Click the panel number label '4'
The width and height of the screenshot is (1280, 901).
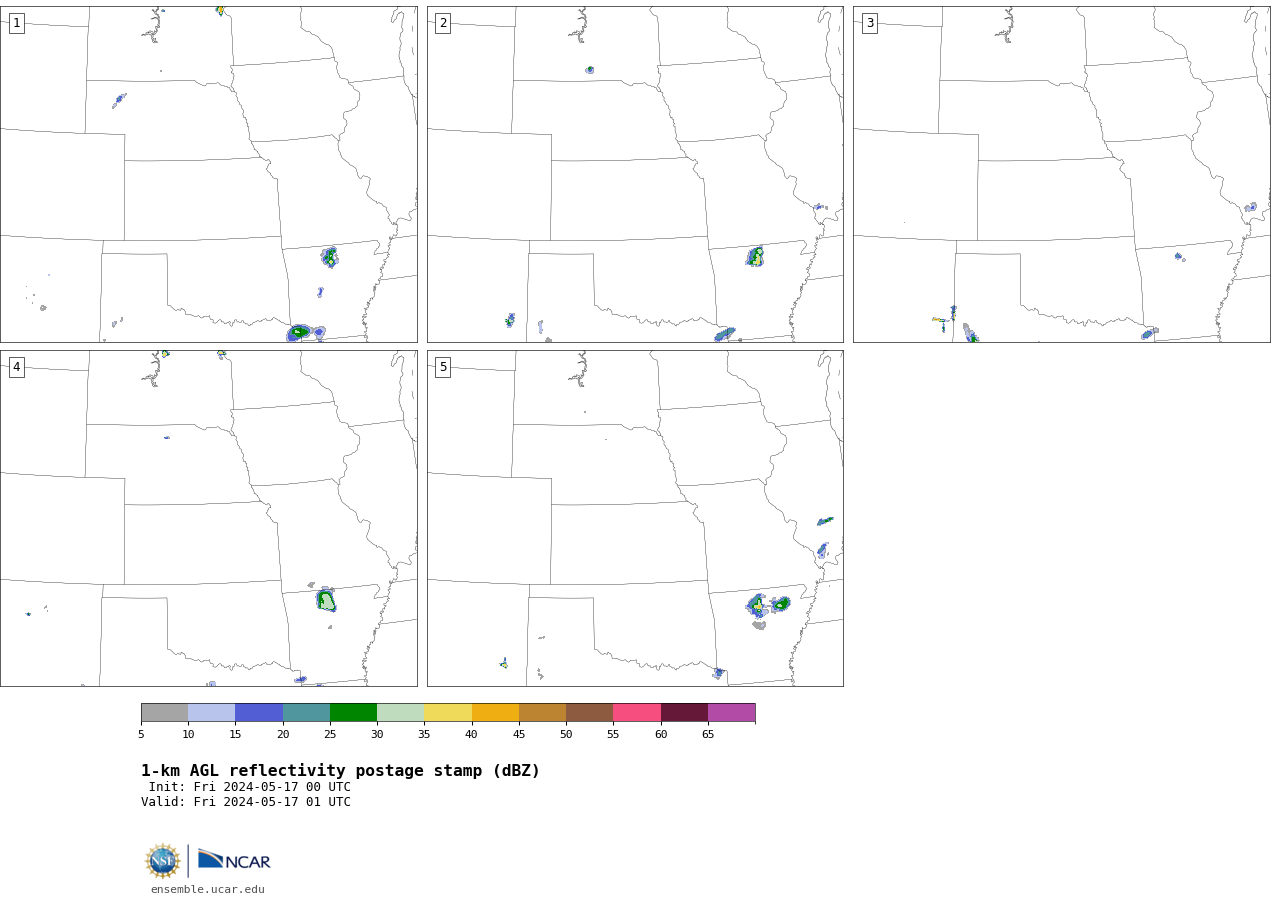(x=16, y=367)
